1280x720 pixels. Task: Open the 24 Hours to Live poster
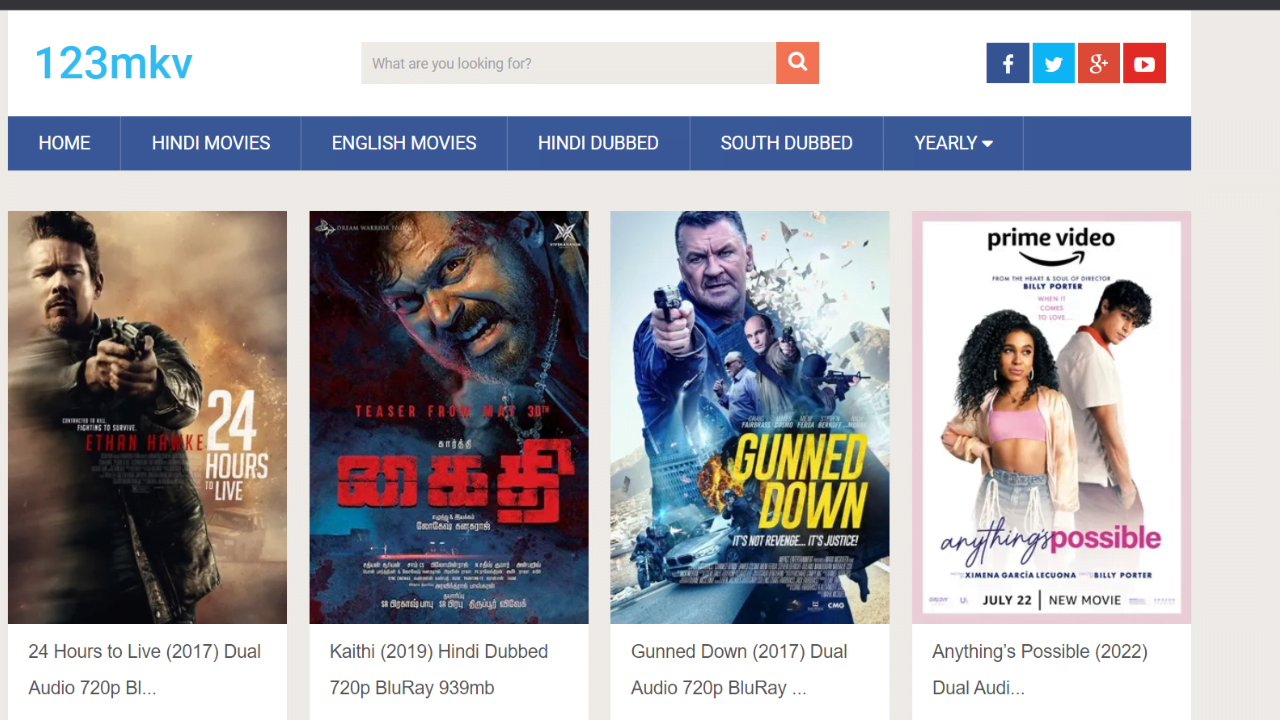[147, 417]
